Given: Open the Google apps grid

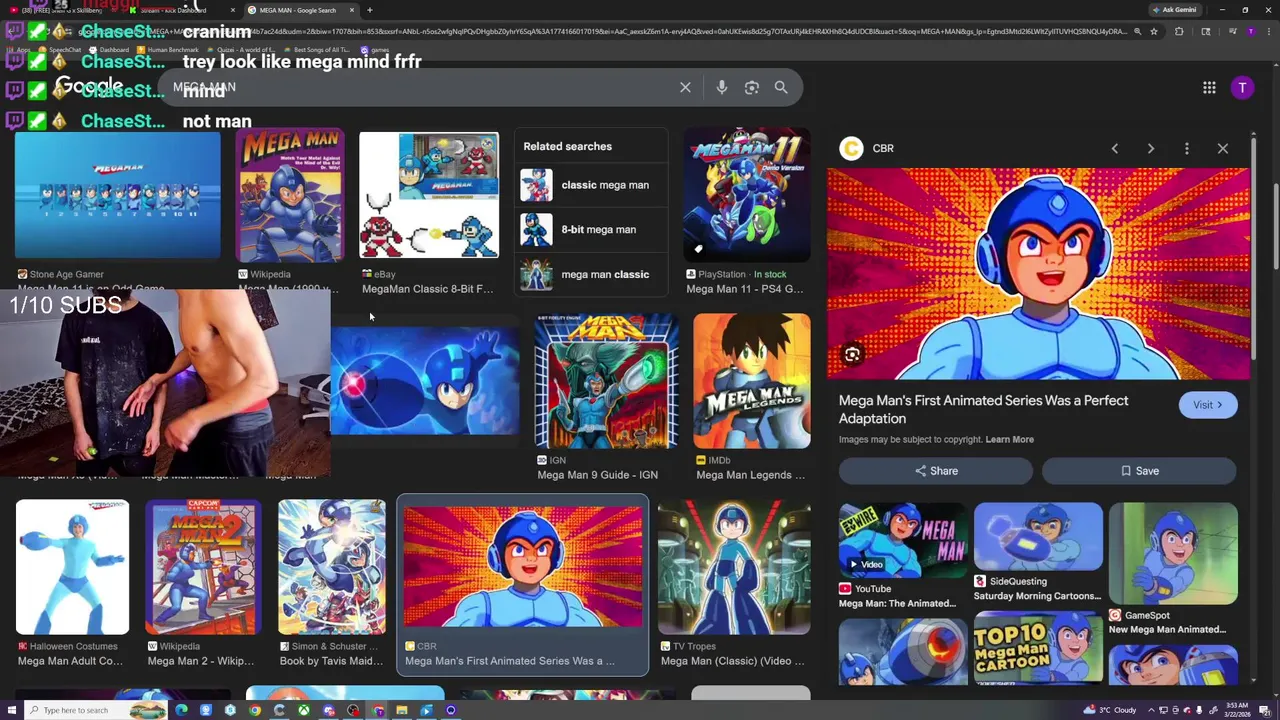Looking at the screenshot, I should (x=1209, y=88).
